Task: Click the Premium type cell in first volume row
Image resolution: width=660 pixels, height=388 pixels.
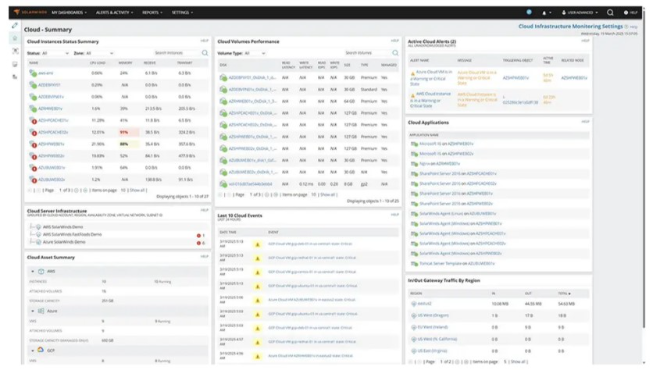Action: 369,78
